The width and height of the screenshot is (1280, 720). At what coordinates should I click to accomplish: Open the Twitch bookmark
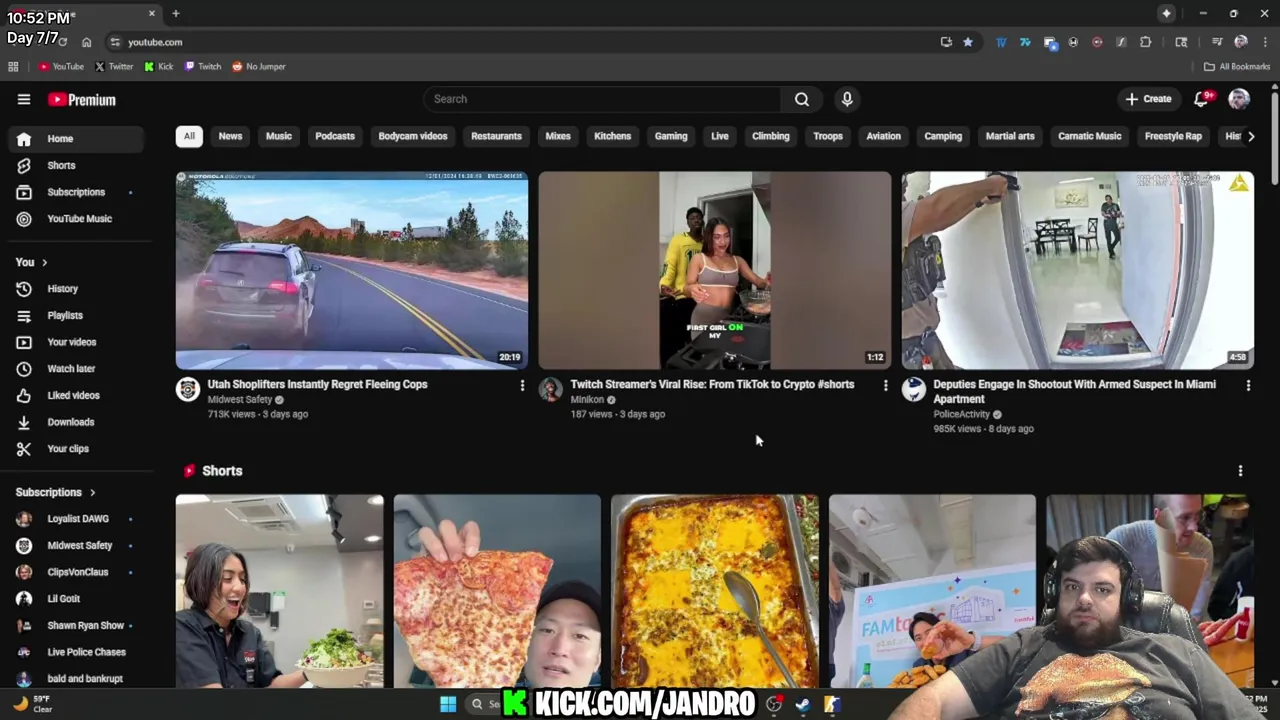click(203, 67)
